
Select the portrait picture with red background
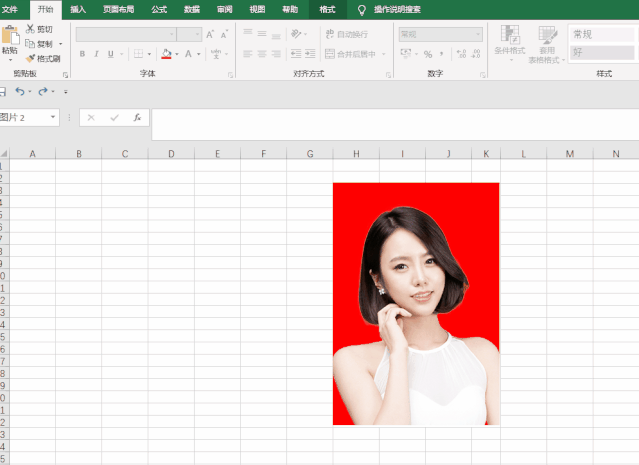(x=415, y=303)
